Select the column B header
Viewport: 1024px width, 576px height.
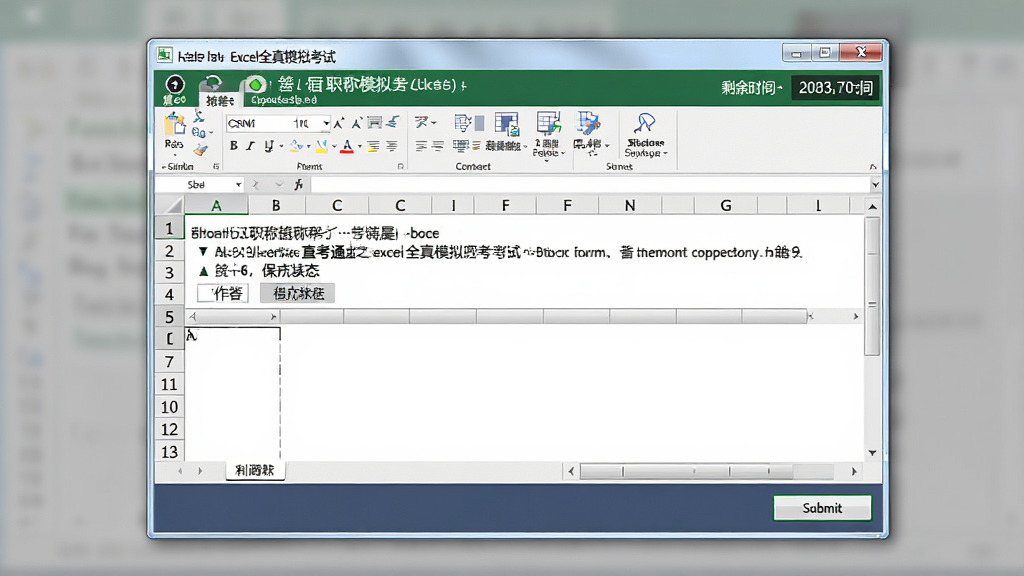click(276, 205)
